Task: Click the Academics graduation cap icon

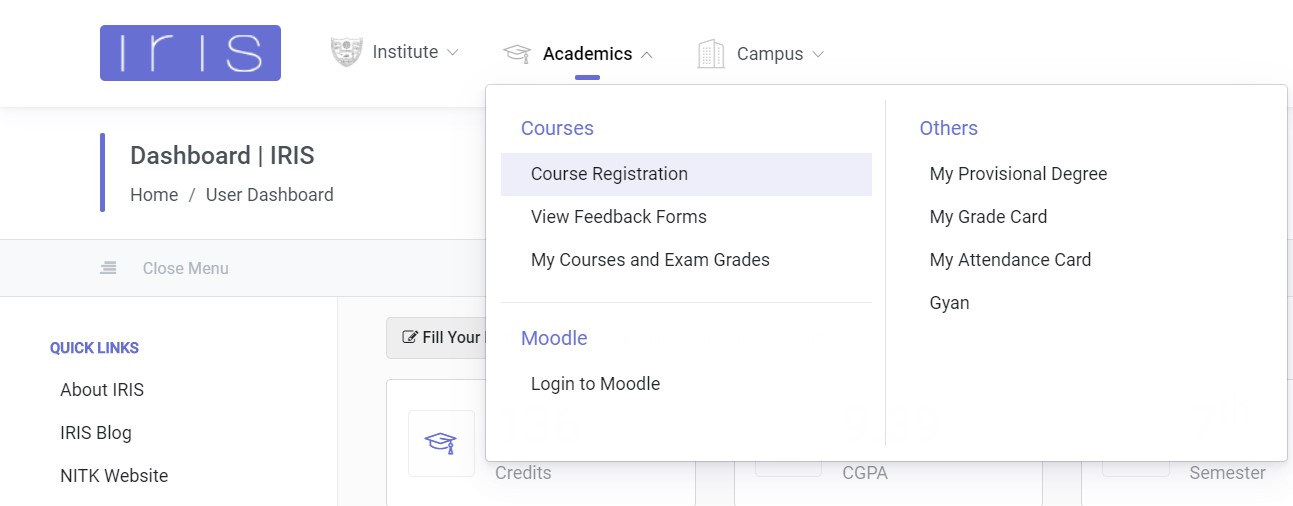Action: click(x=517, y=54)
